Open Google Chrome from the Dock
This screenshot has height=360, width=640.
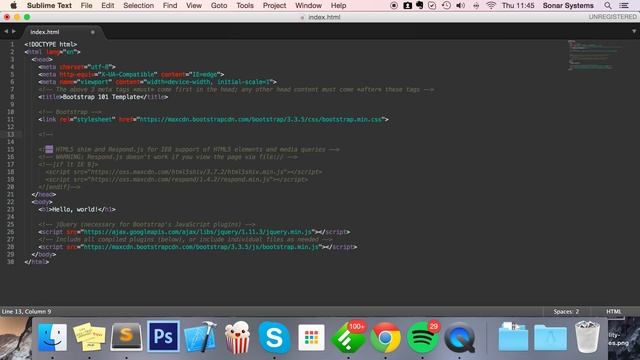click(x=385, y=337)
